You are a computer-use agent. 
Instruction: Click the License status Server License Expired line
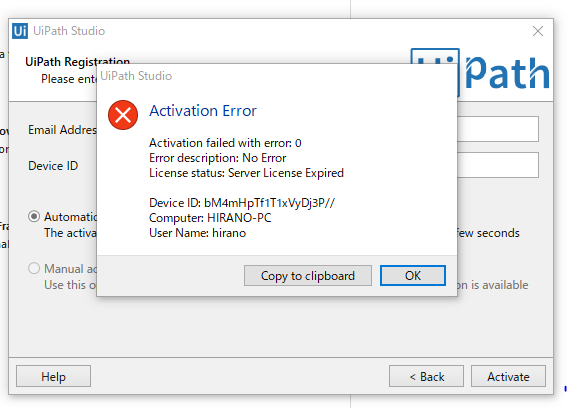coord(246,173)
